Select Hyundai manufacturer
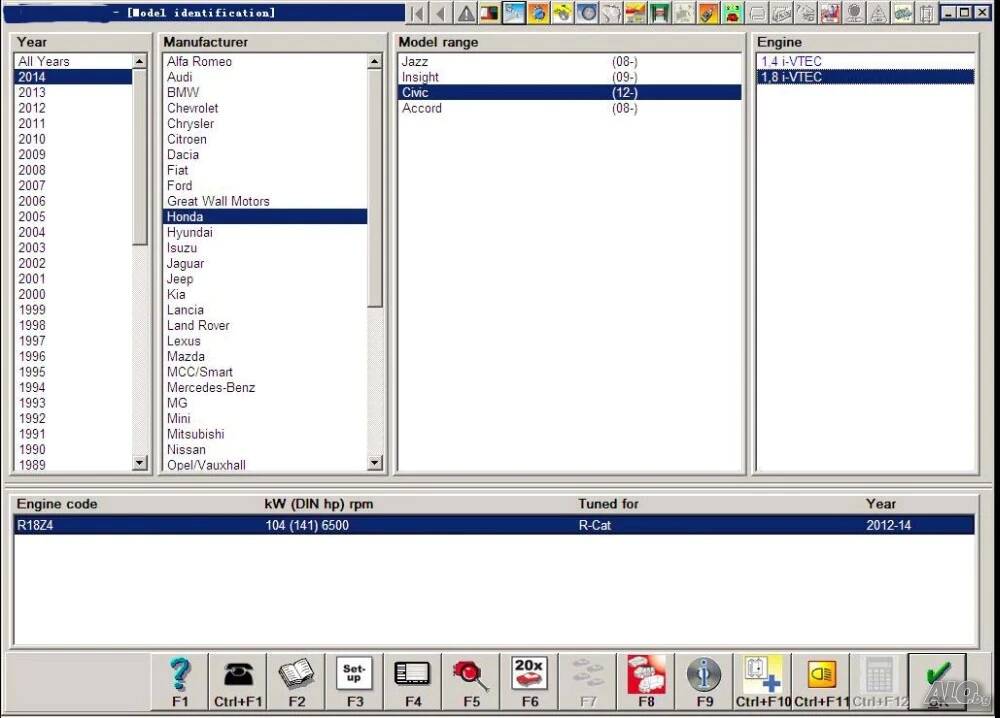The image size is (1000, 718). point(265,232)
